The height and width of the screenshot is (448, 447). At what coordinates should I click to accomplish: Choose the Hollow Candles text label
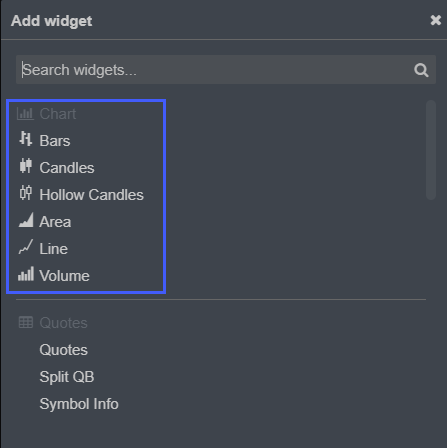(x=91, y=195)
